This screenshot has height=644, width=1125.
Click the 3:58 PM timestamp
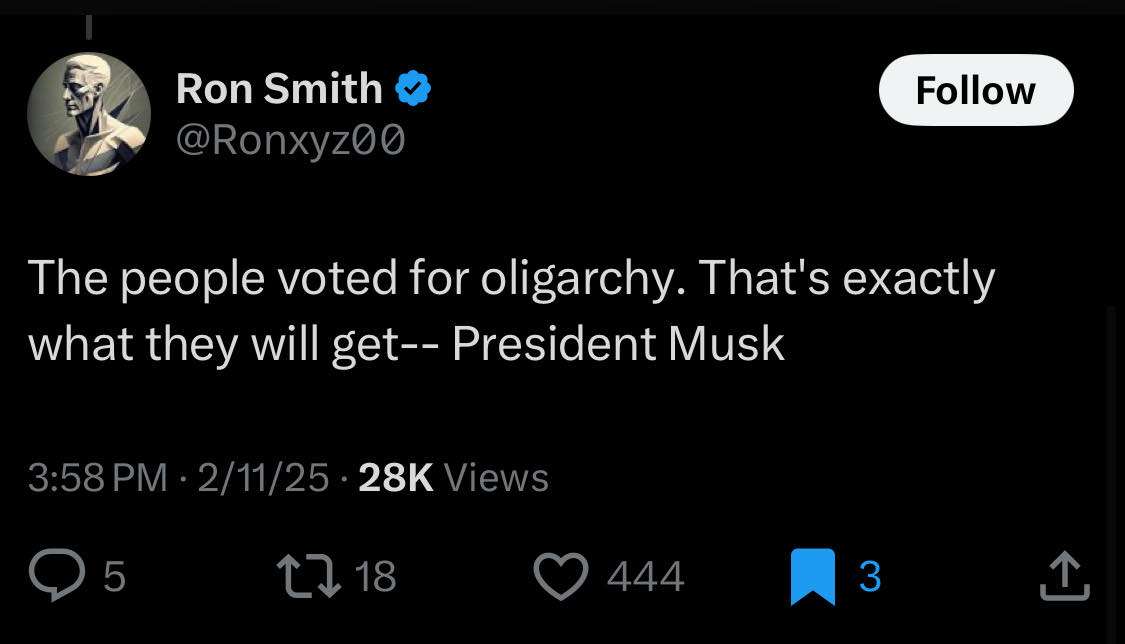(97, 478)
